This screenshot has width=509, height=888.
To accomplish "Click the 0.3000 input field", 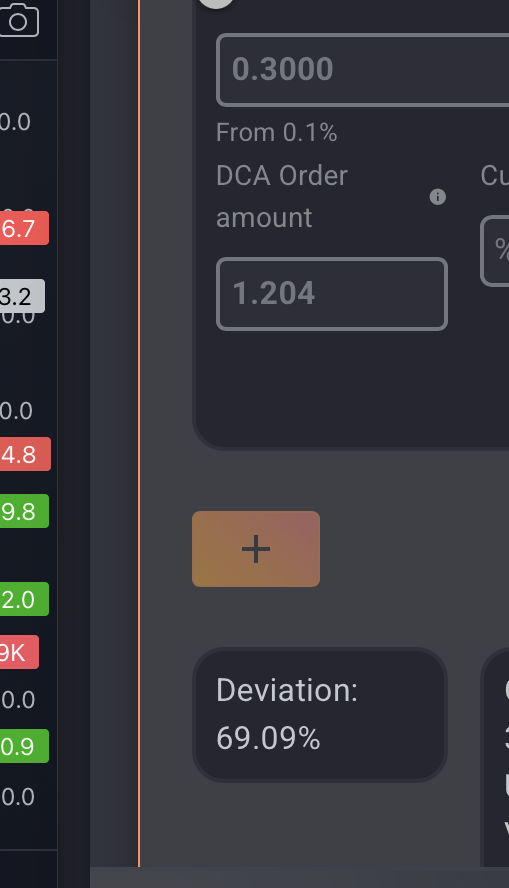I will point(362,70).
